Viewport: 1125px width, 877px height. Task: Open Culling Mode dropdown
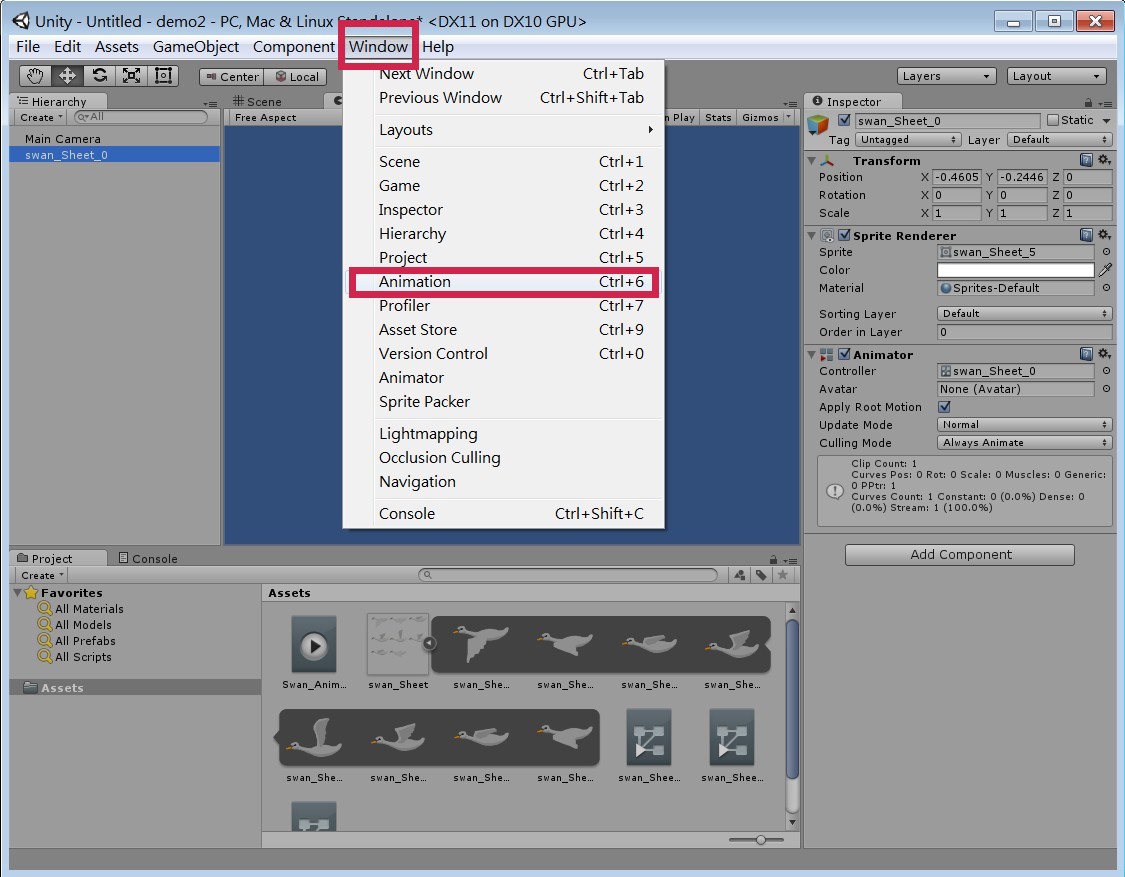coord(1025,443)
